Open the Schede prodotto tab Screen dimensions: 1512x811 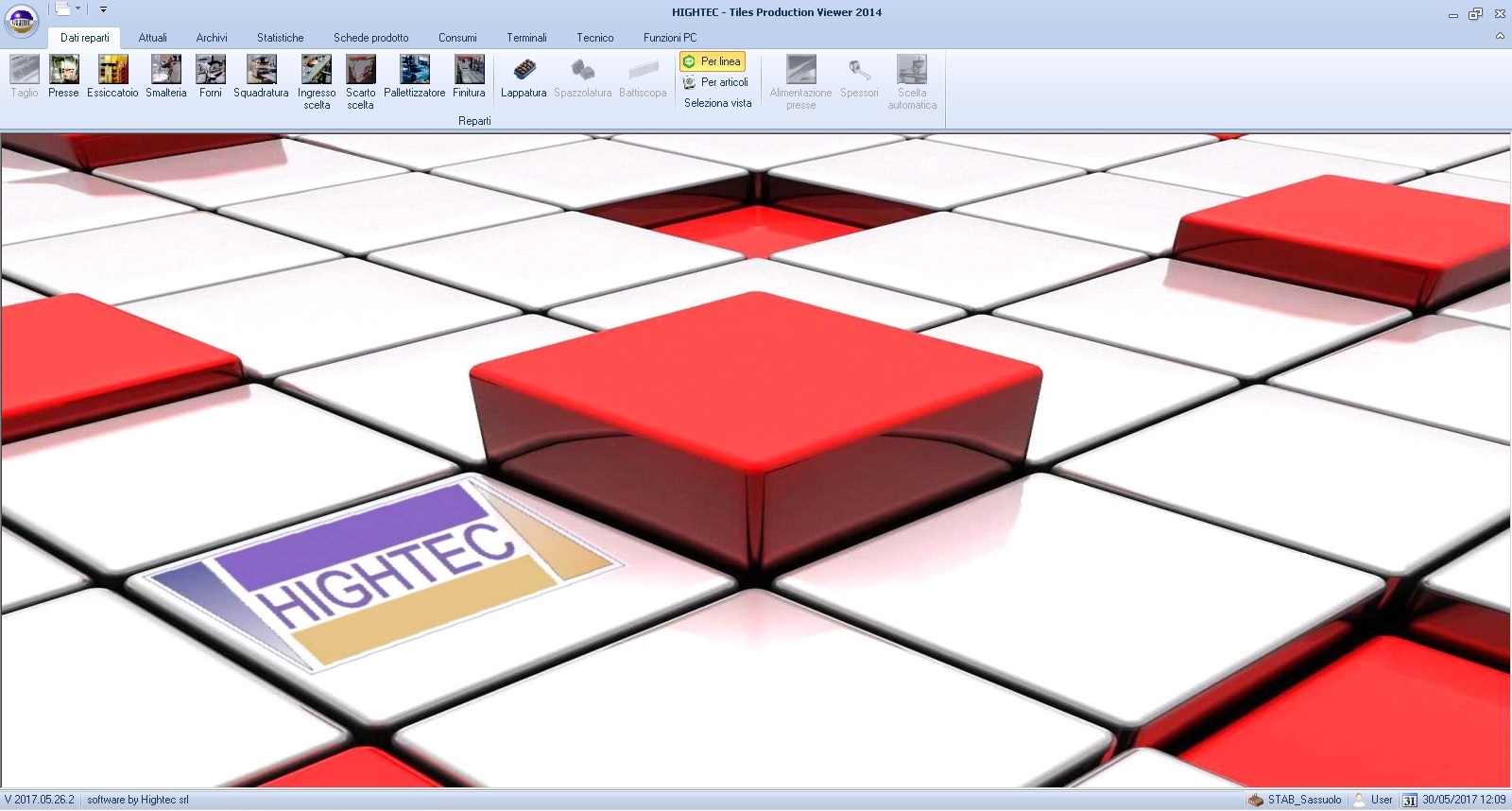pos(370,38)
